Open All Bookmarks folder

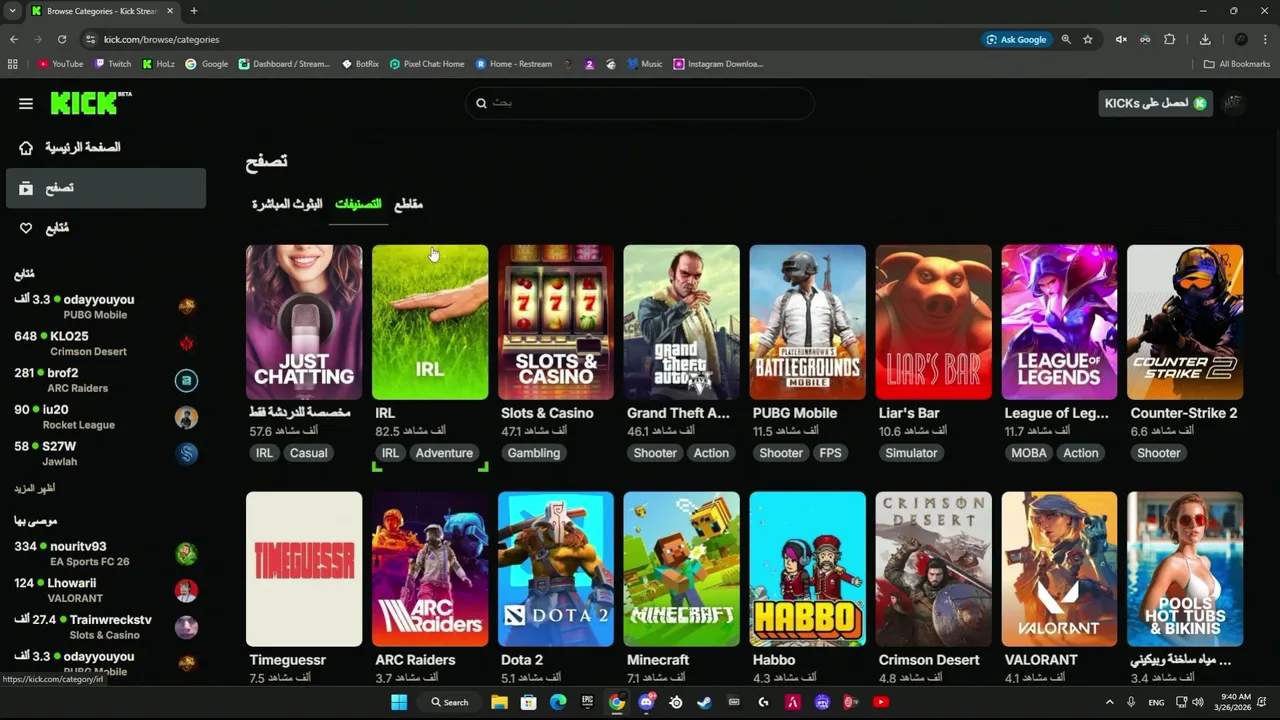coord(1237,64)
